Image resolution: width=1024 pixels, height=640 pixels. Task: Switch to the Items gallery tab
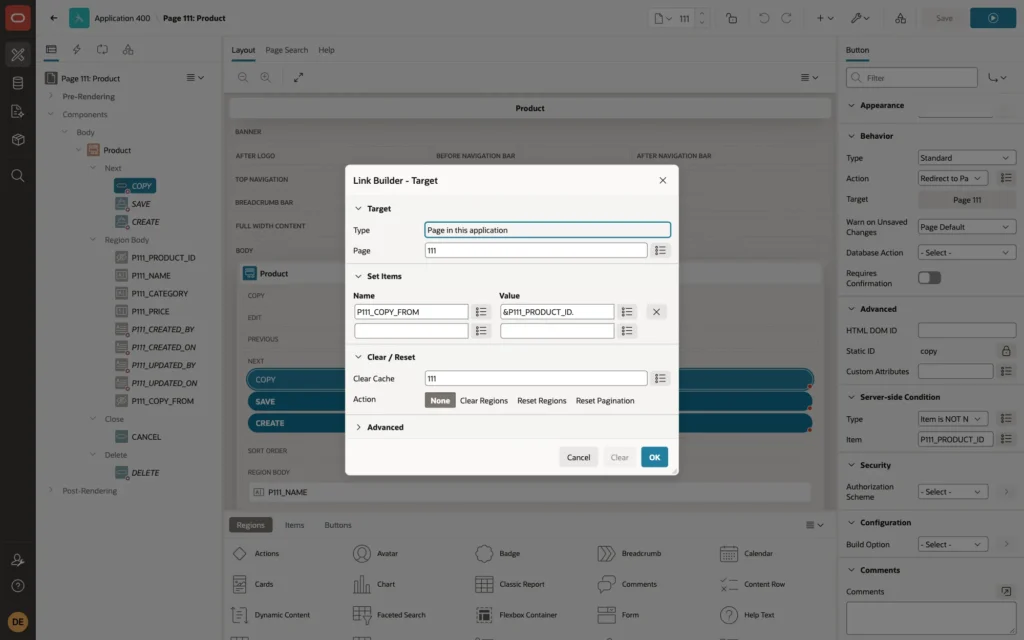tap(294, 525)
